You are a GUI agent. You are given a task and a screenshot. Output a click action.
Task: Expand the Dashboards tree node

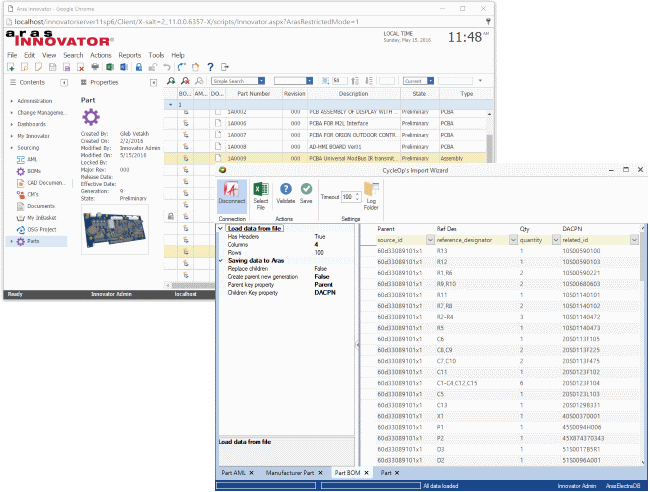tap(12, 124)
